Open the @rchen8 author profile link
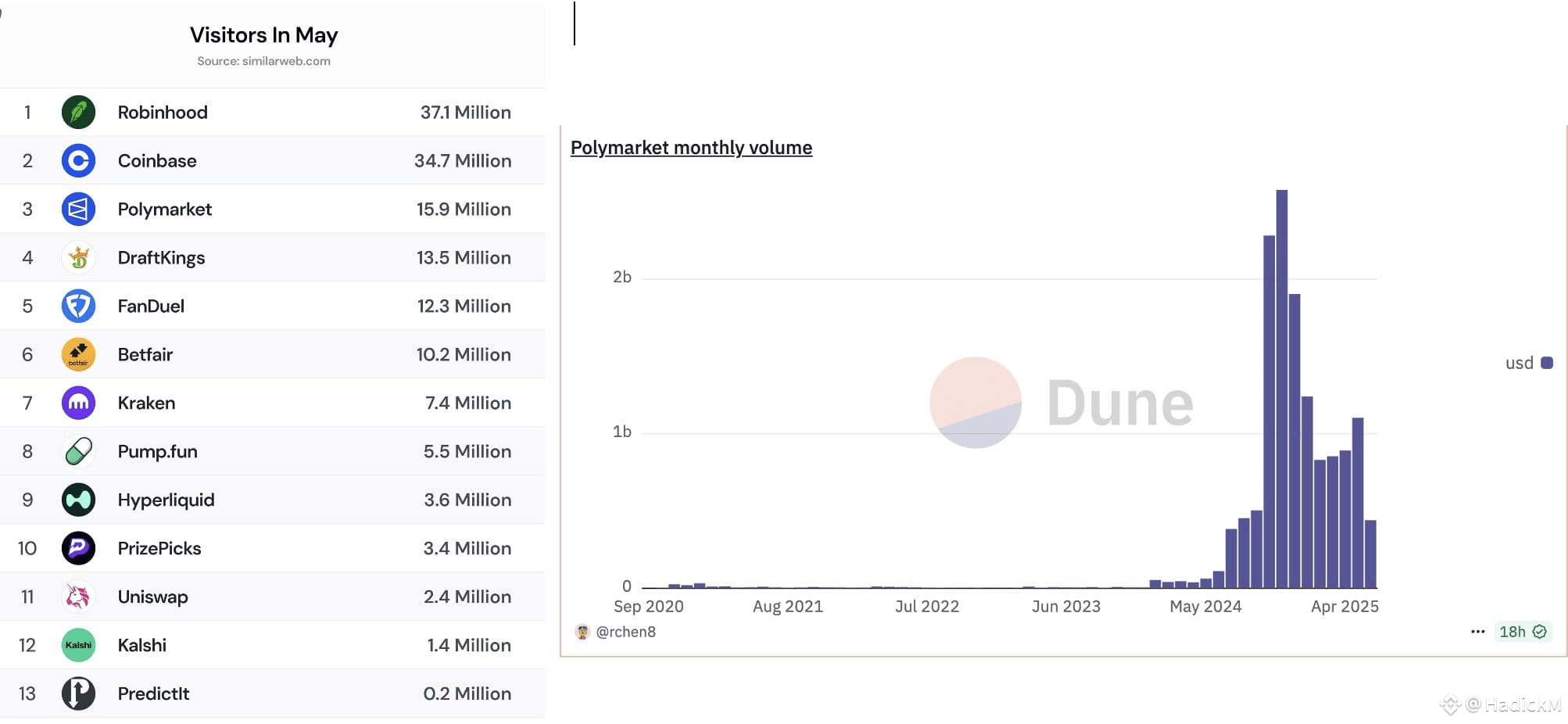Screen dimensions: 1568x724 click(625, 632)
